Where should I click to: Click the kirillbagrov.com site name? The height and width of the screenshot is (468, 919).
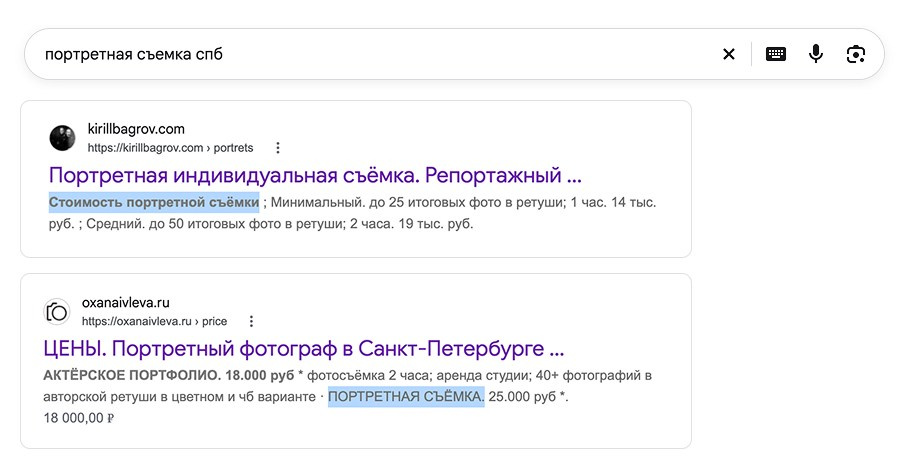[x=136, y=129]
